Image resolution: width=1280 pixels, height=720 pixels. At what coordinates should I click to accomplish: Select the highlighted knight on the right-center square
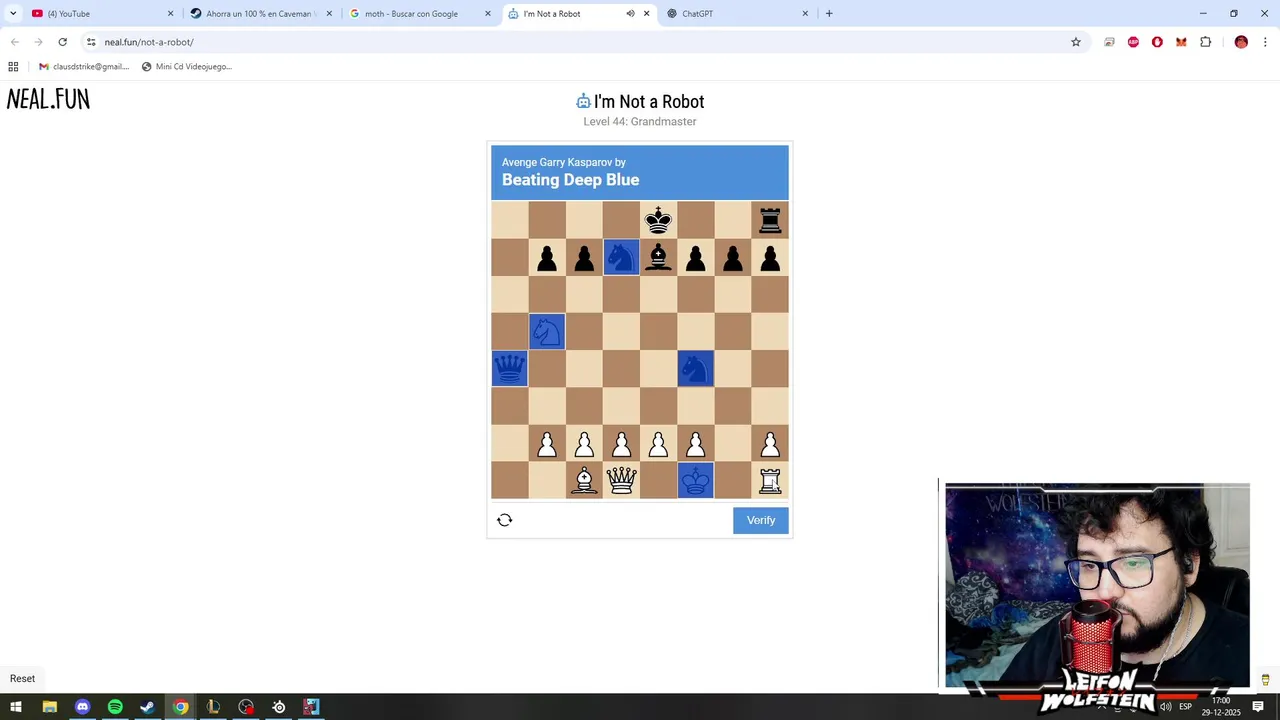[696, 369]
